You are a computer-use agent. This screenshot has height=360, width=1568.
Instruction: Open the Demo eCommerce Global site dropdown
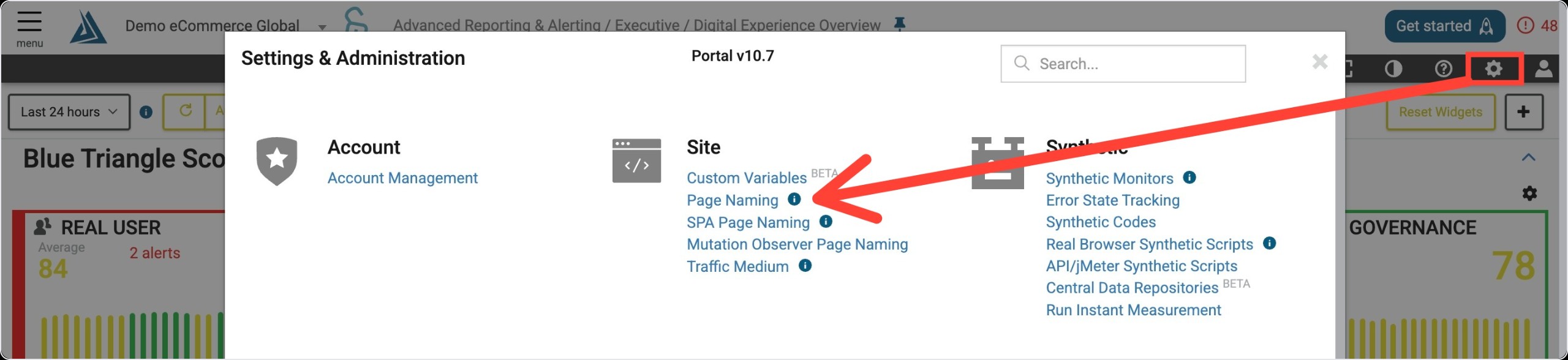point(226,26)
